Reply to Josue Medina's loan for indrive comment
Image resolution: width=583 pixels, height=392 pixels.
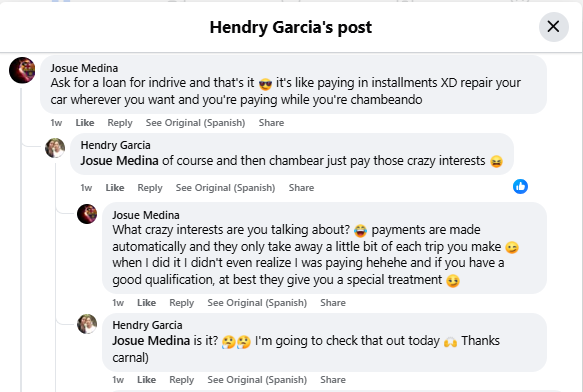(120, 123)
